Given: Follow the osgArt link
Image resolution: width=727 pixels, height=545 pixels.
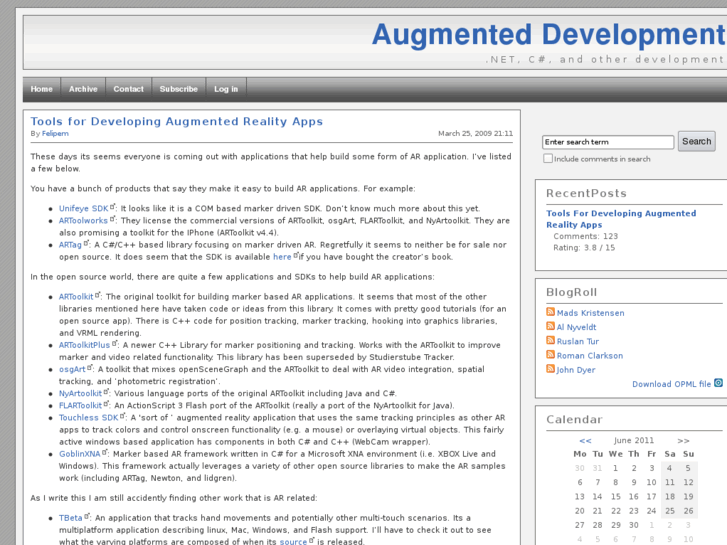Looking at the screenshot, I should pos(72,369).
